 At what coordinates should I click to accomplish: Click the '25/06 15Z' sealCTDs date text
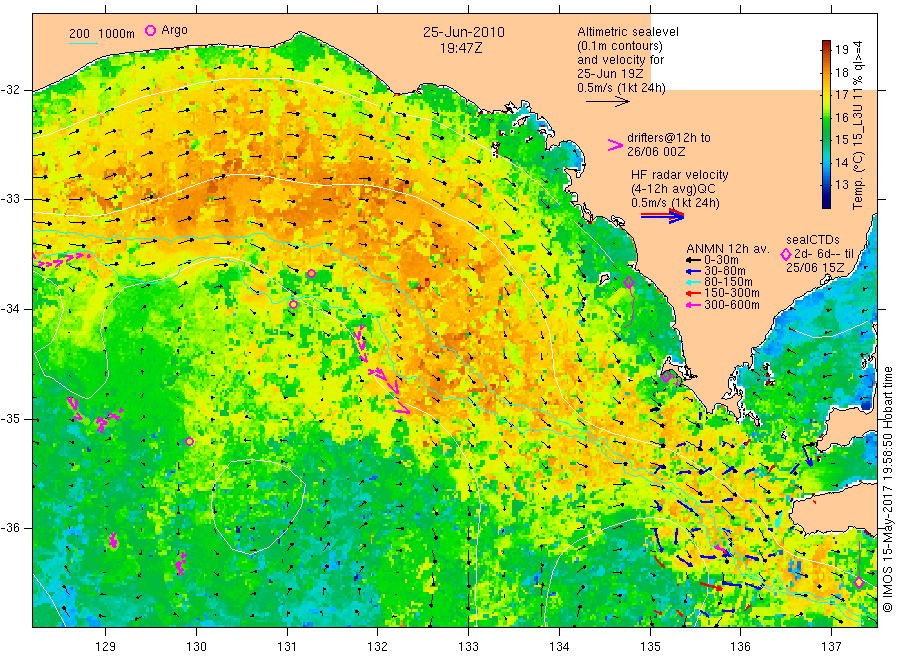(x=815, y=268)
